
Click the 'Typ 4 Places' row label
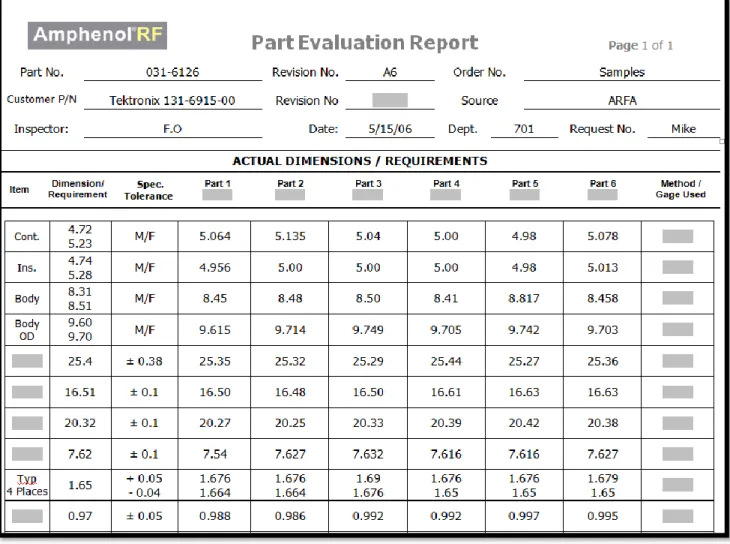[27, 485]
